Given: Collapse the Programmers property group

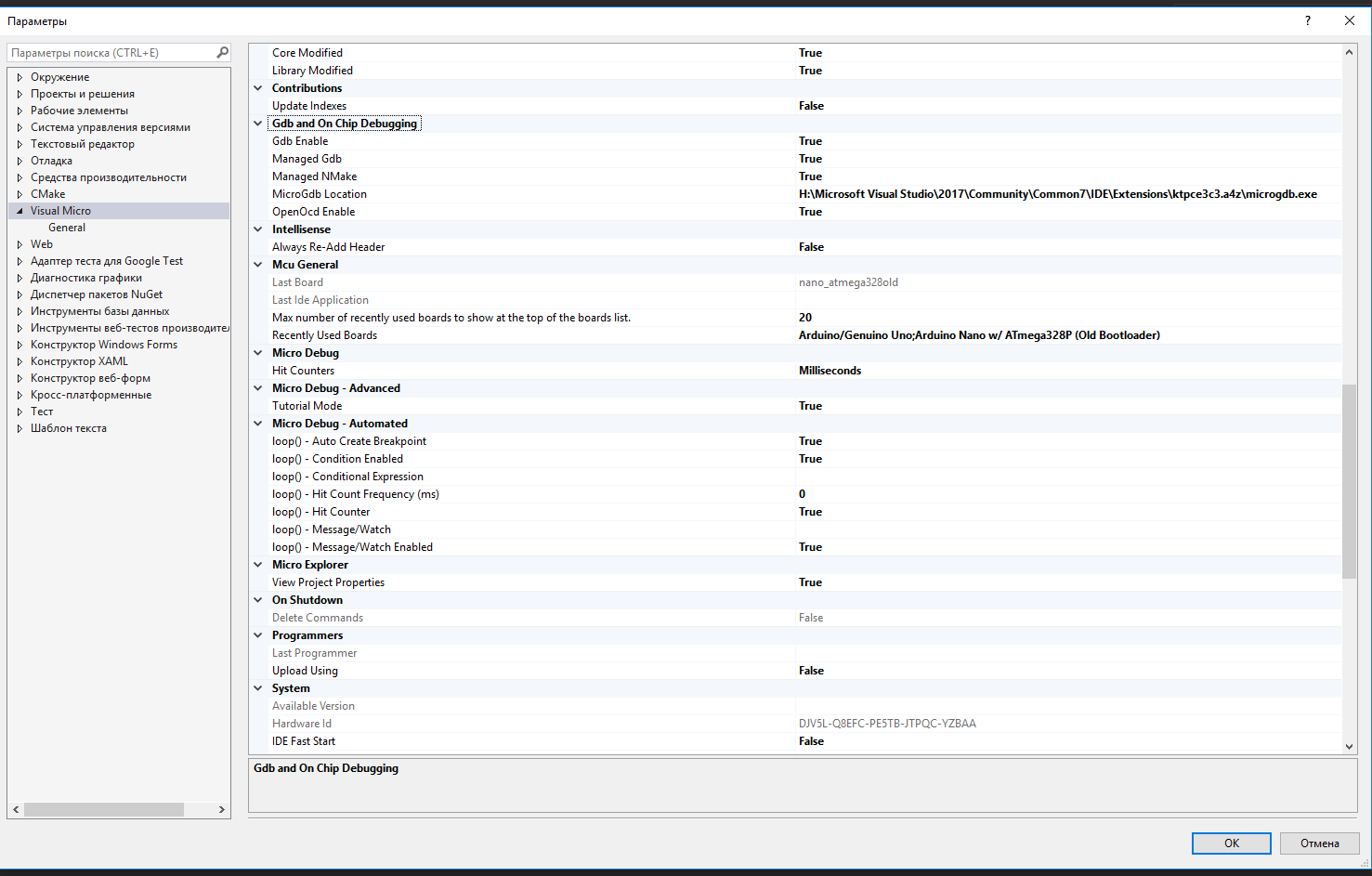Looking at the screenshot, I should [258, 635].
